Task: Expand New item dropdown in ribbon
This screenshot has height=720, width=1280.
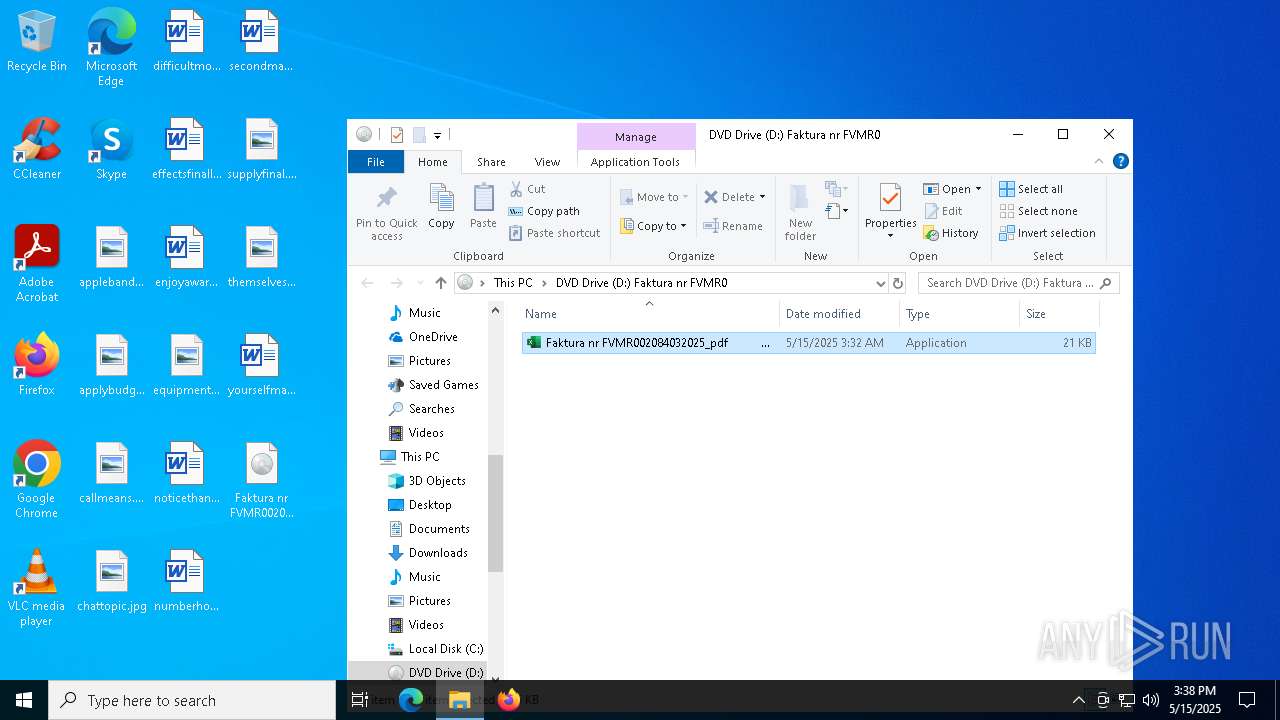Action: [x=836, y=189]
